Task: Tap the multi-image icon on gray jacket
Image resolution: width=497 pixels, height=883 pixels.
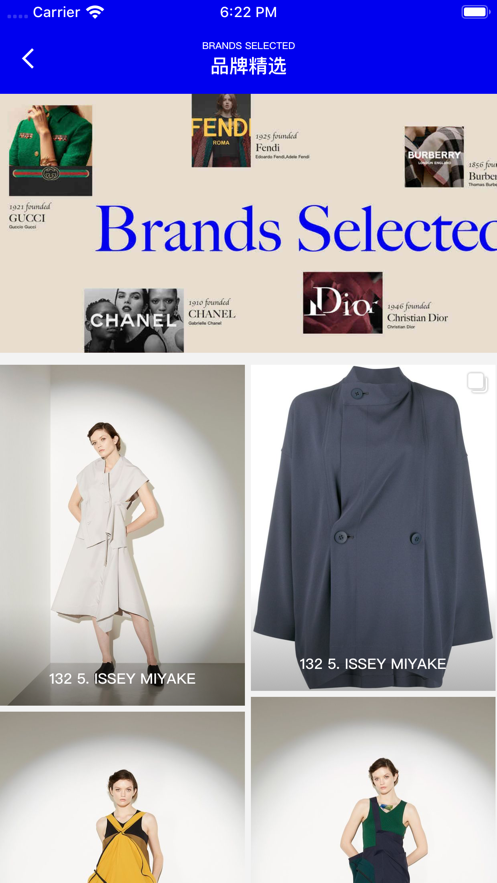Action: pos(477,382)
